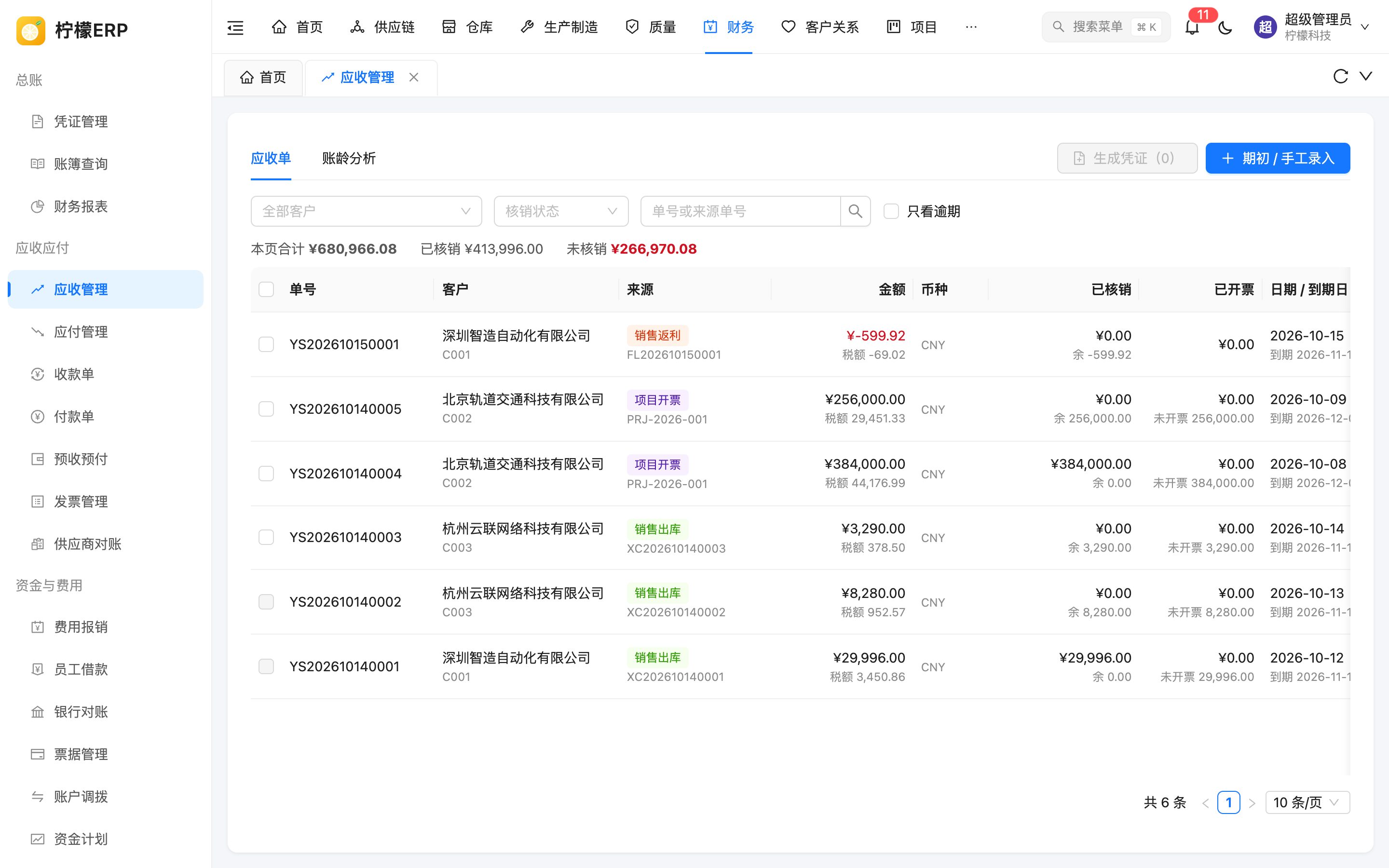Open the 10 条/页 page size dropdown

click(x=1307, y=802)
